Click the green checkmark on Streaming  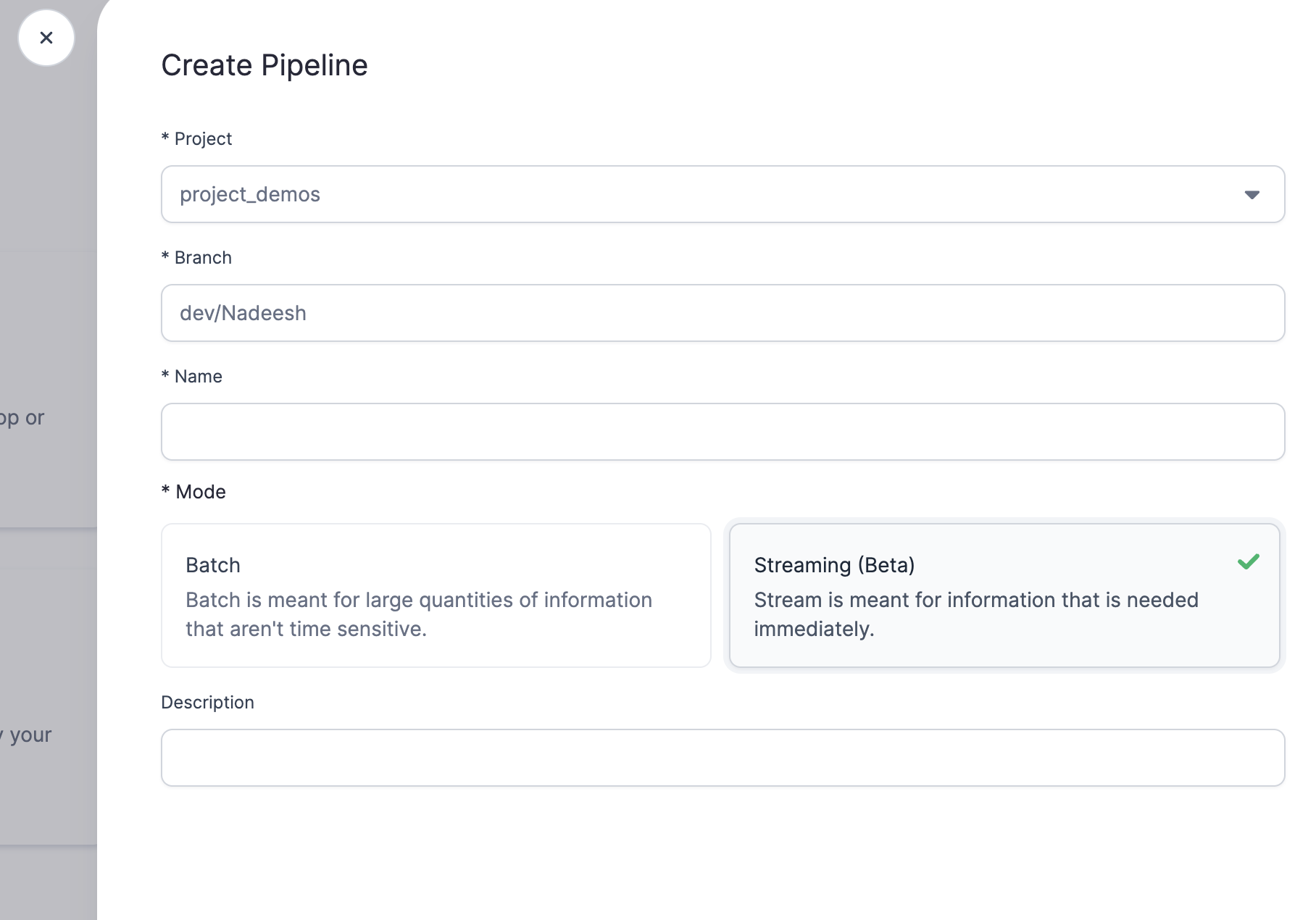tap(1249, 562)
